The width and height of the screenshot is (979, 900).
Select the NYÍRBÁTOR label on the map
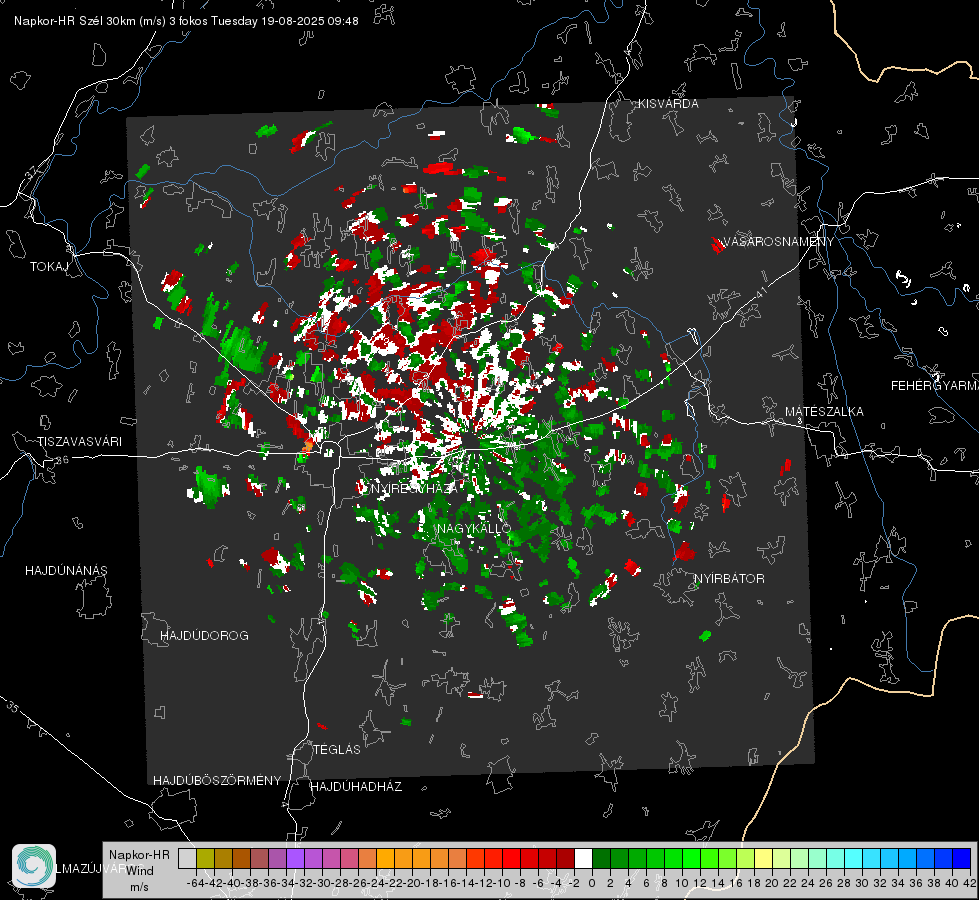tap(729, 579)
